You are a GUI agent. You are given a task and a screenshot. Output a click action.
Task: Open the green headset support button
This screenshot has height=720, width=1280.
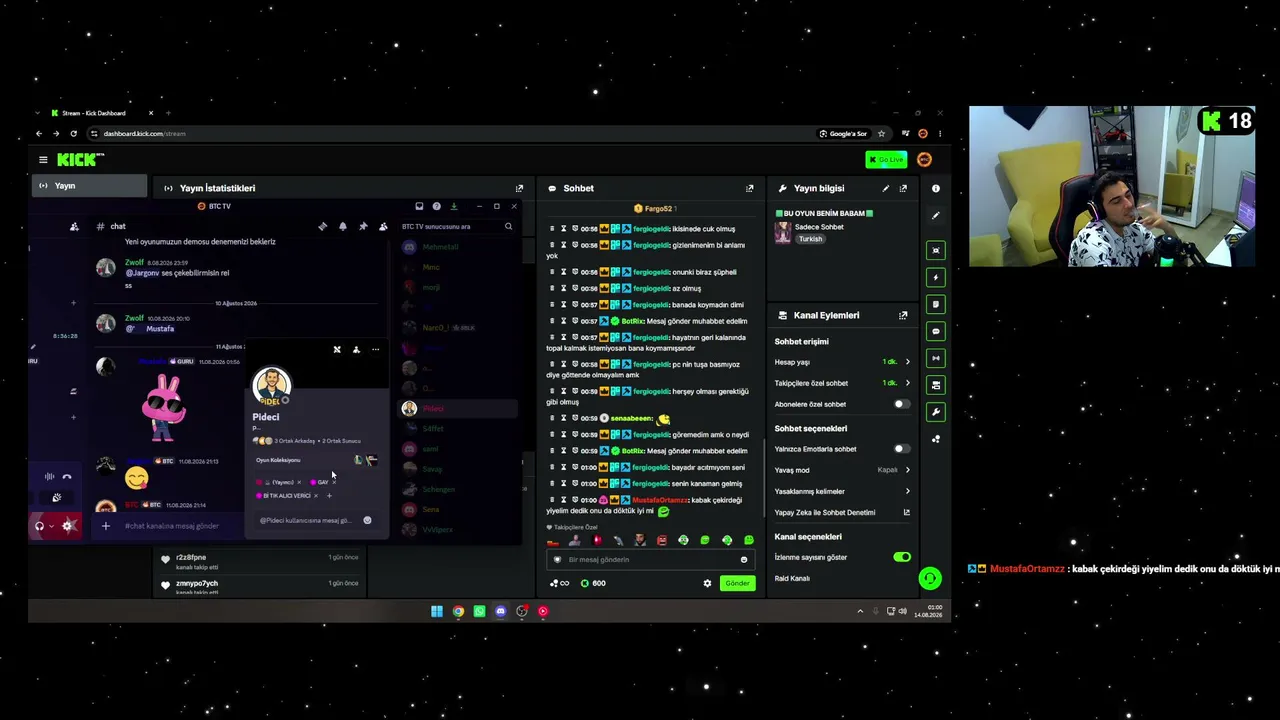click(x=929, y=578)
